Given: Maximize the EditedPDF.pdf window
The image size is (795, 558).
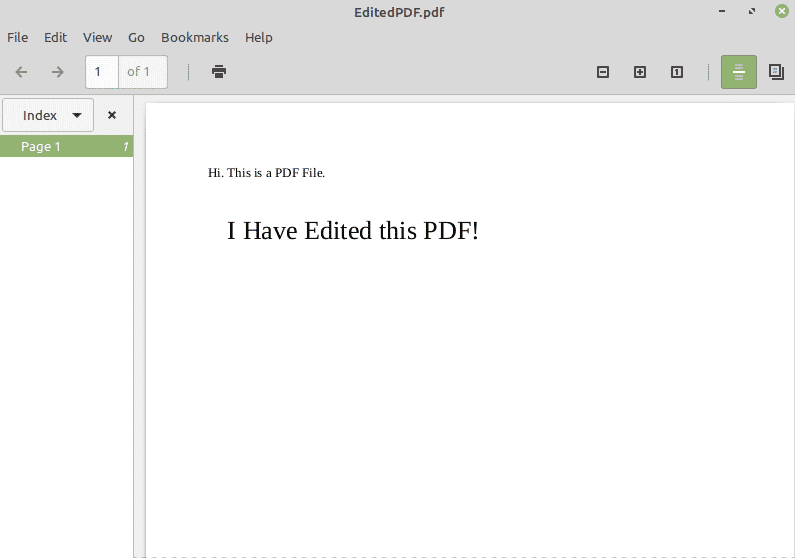Looking at the screenshot, I should [752, 11].
